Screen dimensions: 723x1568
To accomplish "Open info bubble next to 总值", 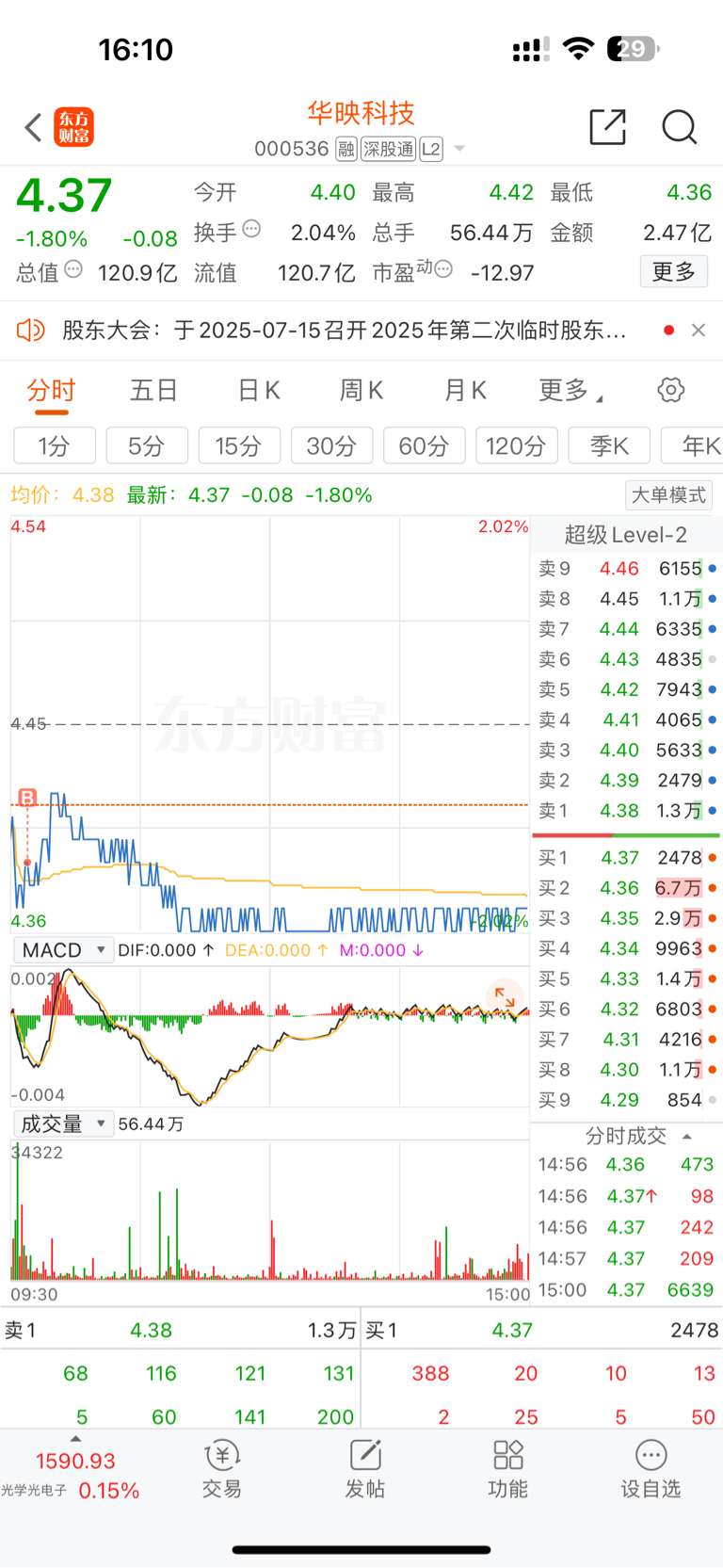I will coord(73,269).
